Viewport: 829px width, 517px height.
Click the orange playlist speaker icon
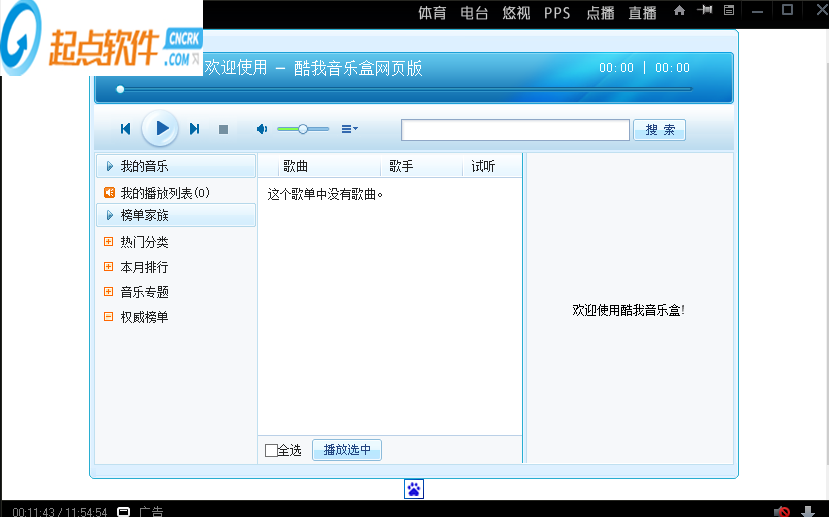click(x=109, y=192)
